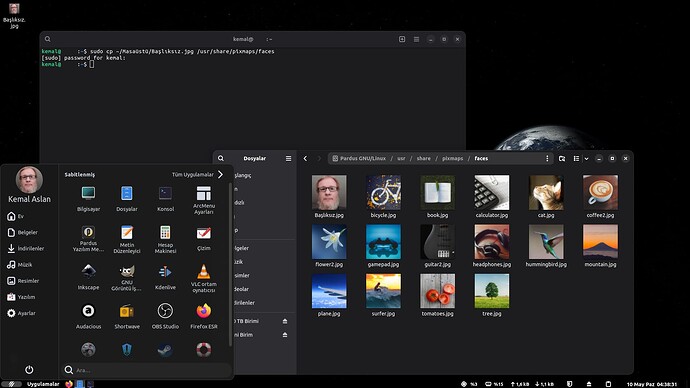Screen dimensions: 690x388
Task: Launch OBS Studio
Action: tap(165, 316)
